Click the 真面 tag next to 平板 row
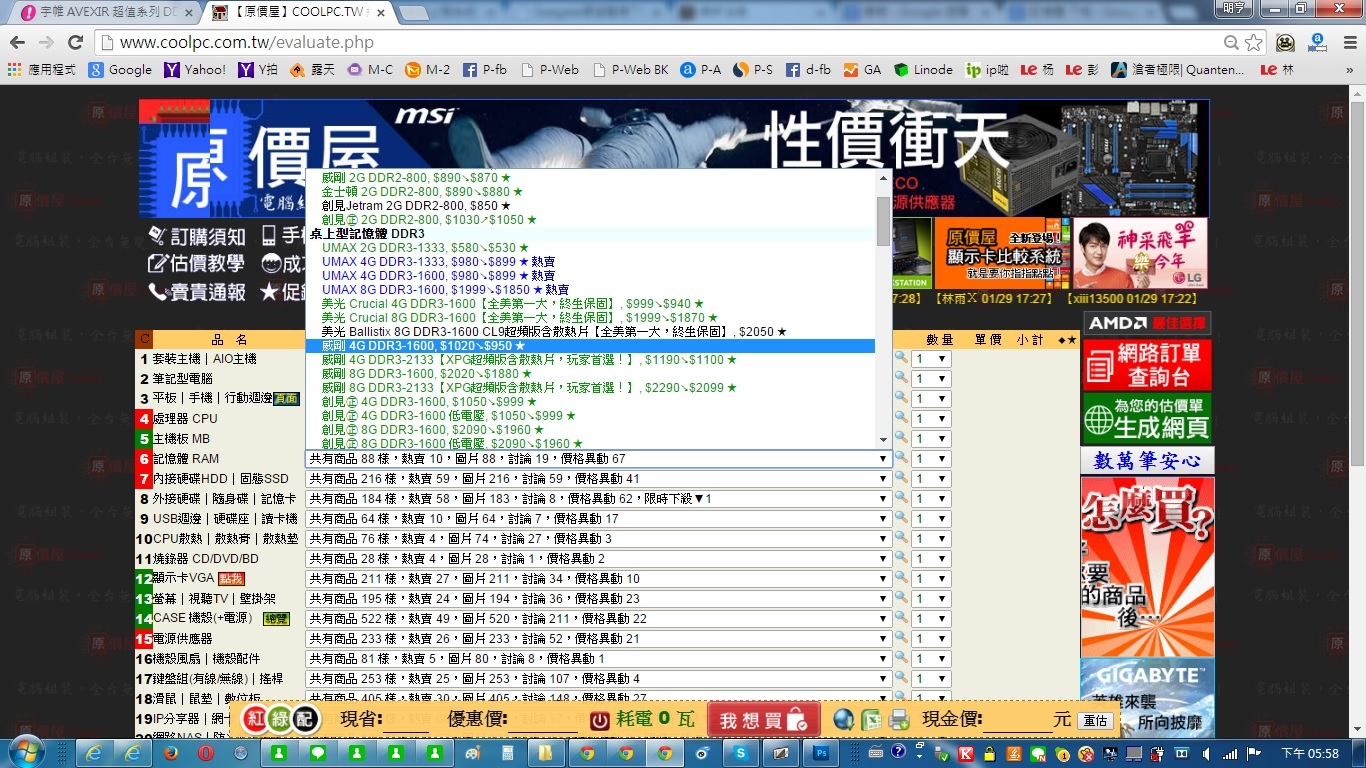Viewport: 1366px width, 768px height. pos(286,399)
